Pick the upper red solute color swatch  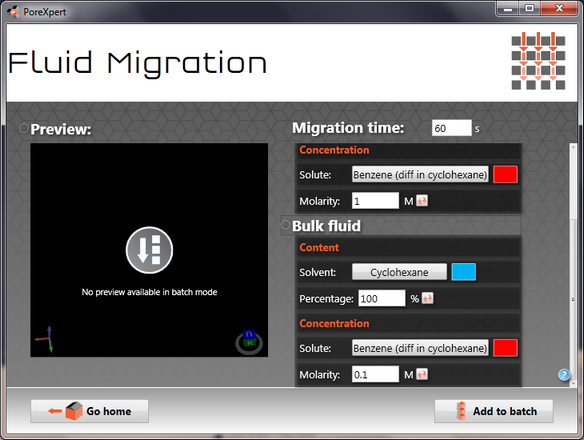pos(505,174)
